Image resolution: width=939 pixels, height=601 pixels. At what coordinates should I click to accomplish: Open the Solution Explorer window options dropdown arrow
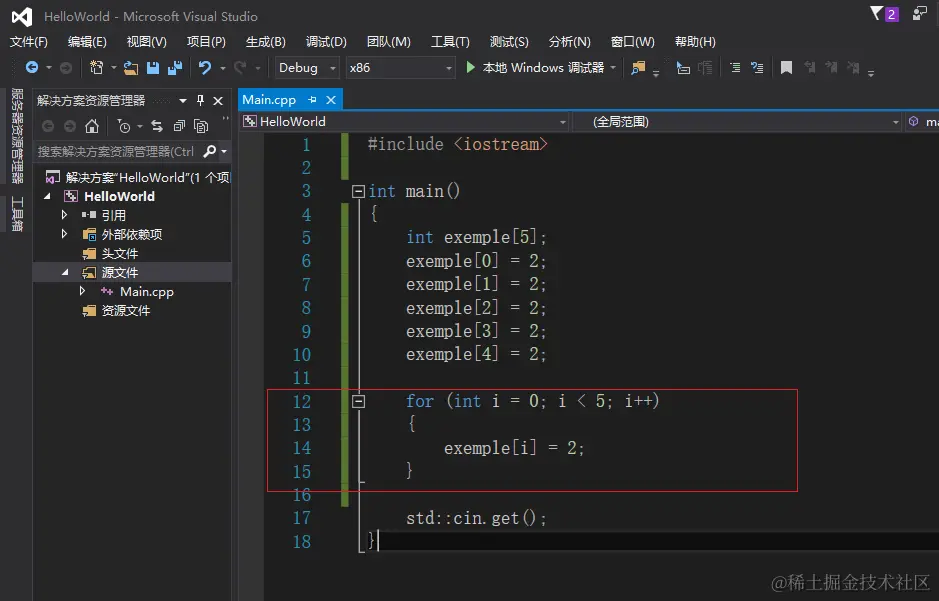[183, 101]
